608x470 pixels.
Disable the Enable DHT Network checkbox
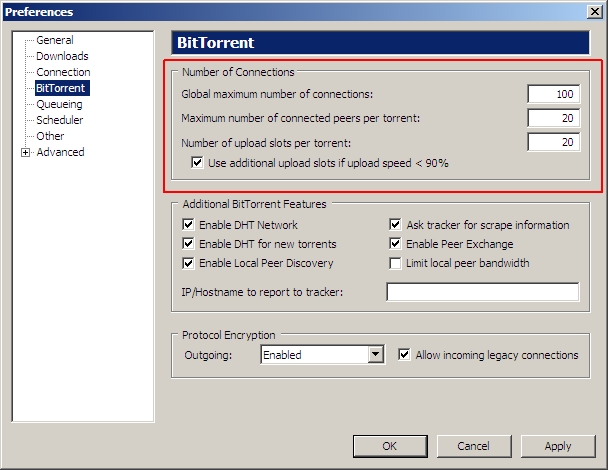pyautogui.click(x=188, y=225)
